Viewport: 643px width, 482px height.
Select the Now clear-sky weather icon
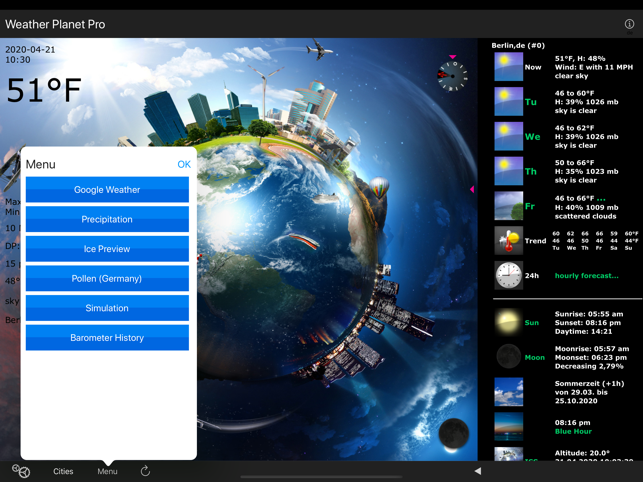tap(508, 67)
